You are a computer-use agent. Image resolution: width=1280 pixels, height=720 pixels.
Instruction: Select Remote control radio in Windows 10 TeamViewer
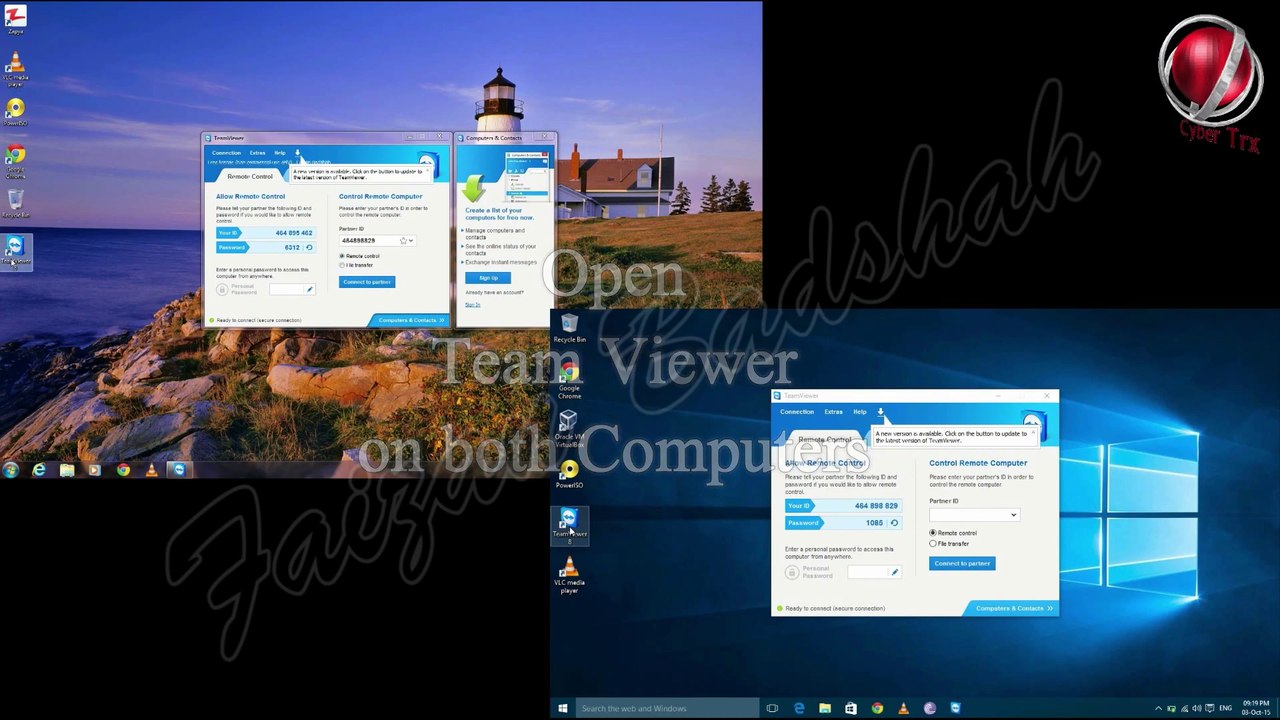933,533
